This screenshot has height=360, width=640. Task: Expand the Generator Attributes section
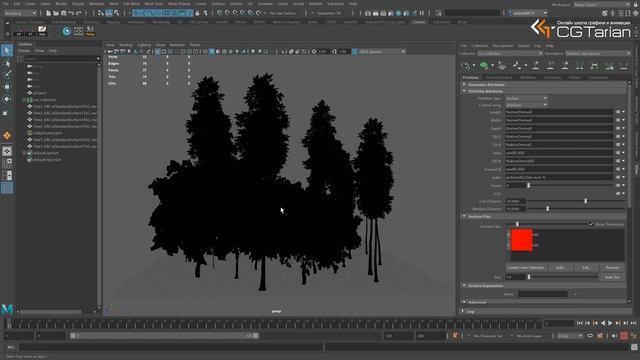(464, 84)
